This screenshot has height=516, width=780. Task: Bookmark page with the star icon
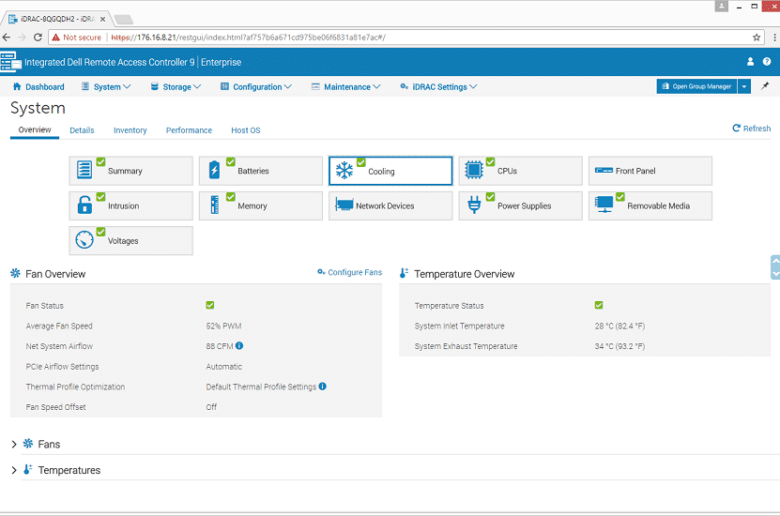point(757,37)
